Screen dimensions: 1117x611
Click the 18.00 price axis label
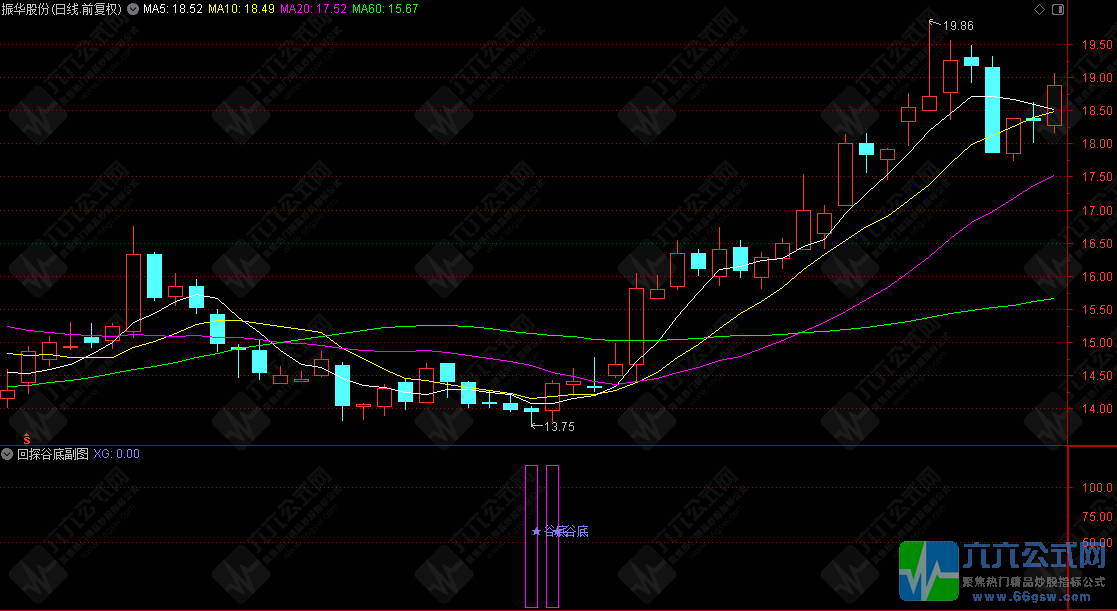pos(1097,144)
